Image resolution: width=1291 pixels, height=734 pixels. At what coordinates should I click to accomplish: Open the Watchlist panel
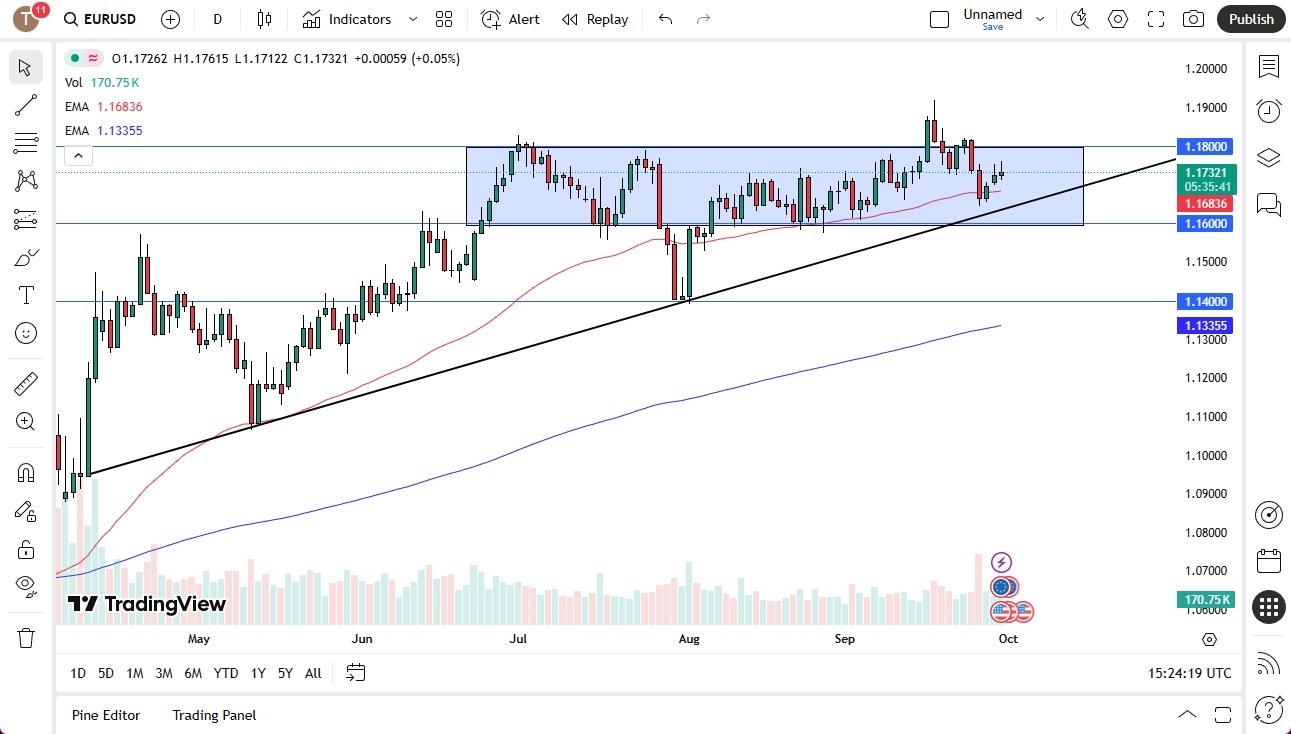[x=1269, y=68]
